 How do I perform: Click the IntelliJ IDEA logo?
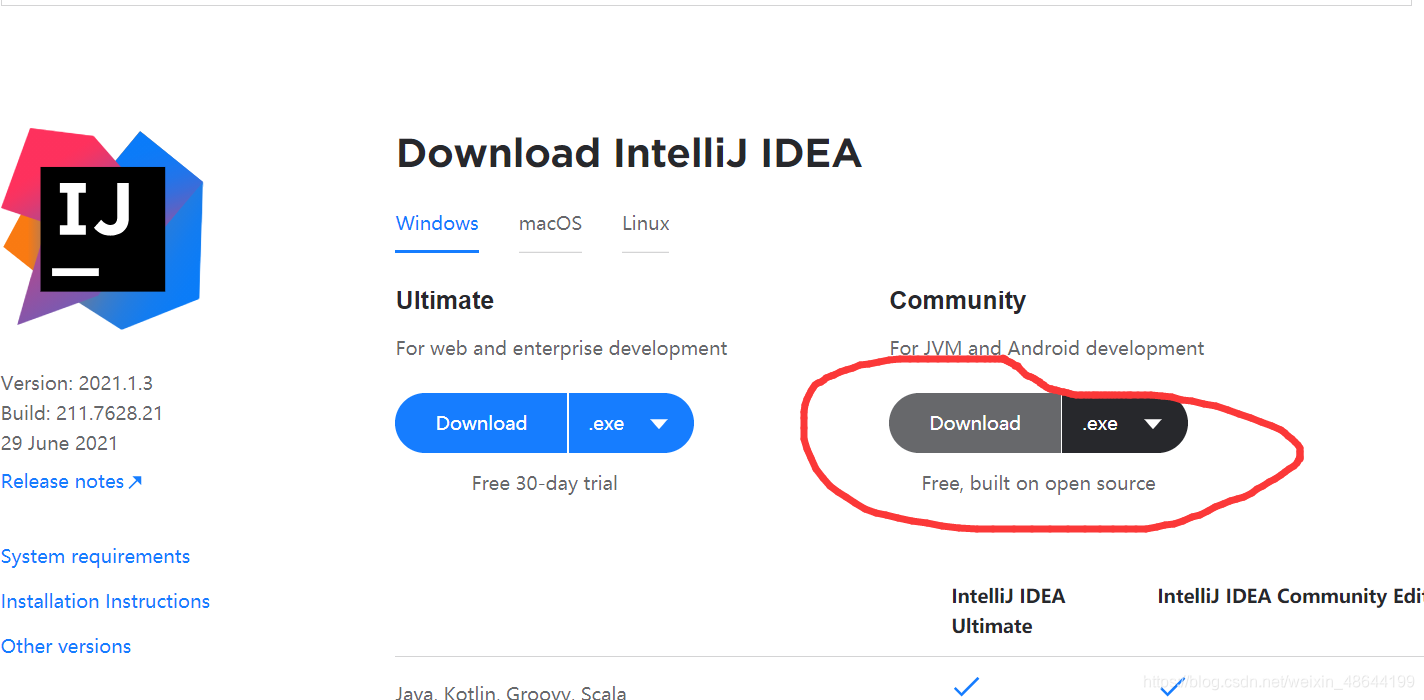coord(101,229)
